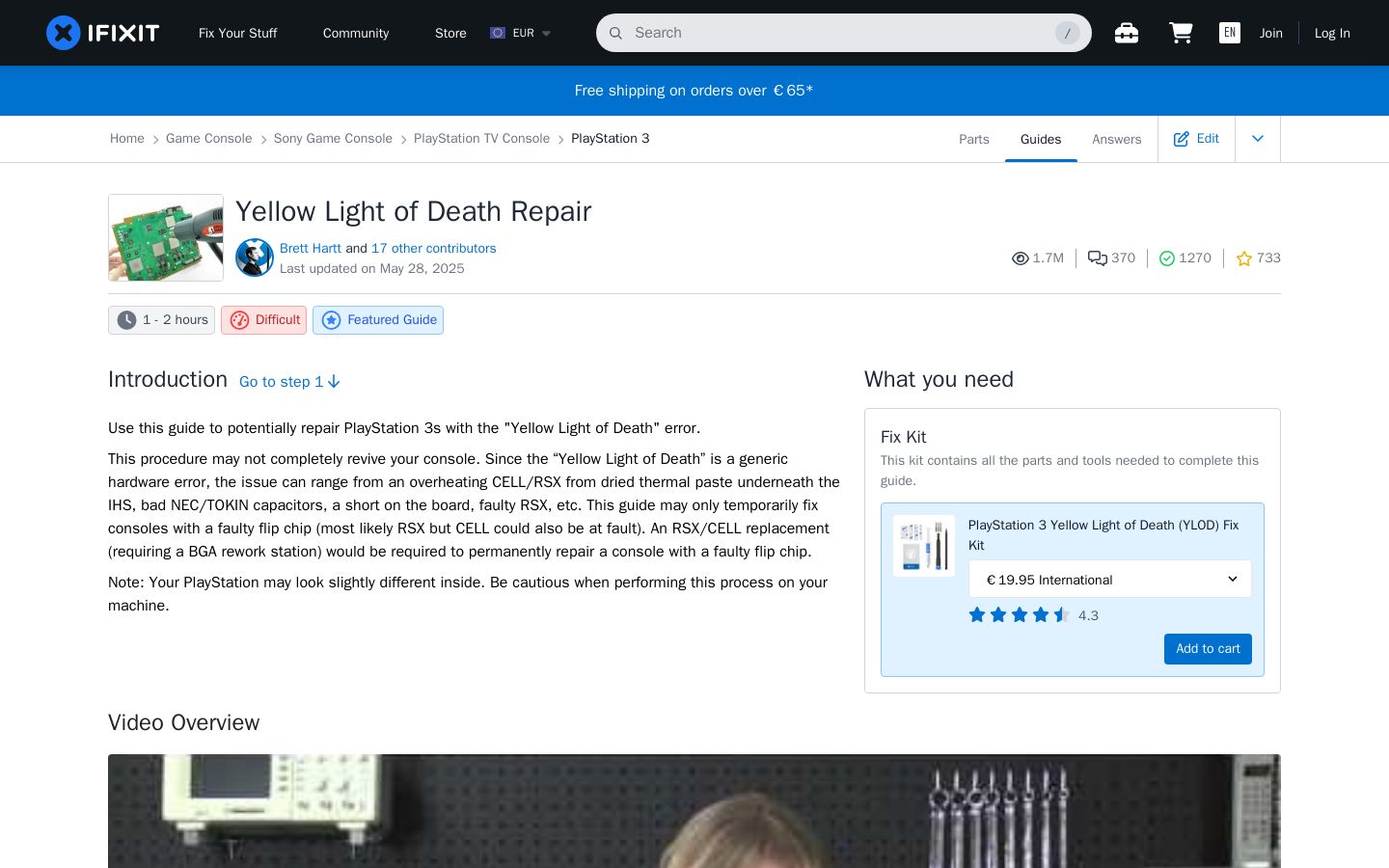Viewport: 1389px width, 868px height.
Task: Favorite the guide with star icon
Action: (1244, 258)
